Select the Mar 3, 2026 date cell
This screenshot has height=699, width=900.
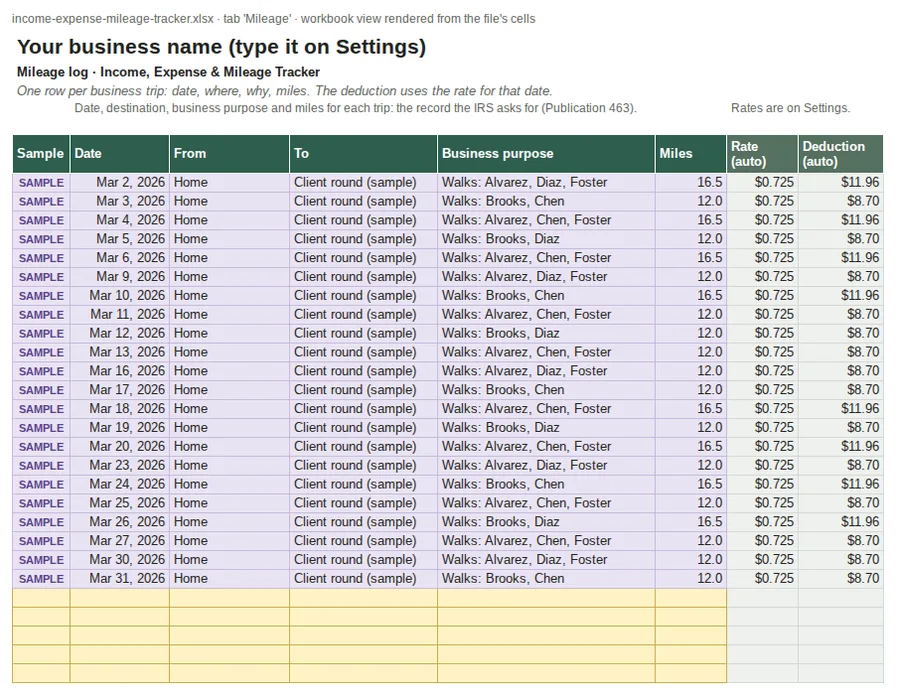(x=119, y=201)
